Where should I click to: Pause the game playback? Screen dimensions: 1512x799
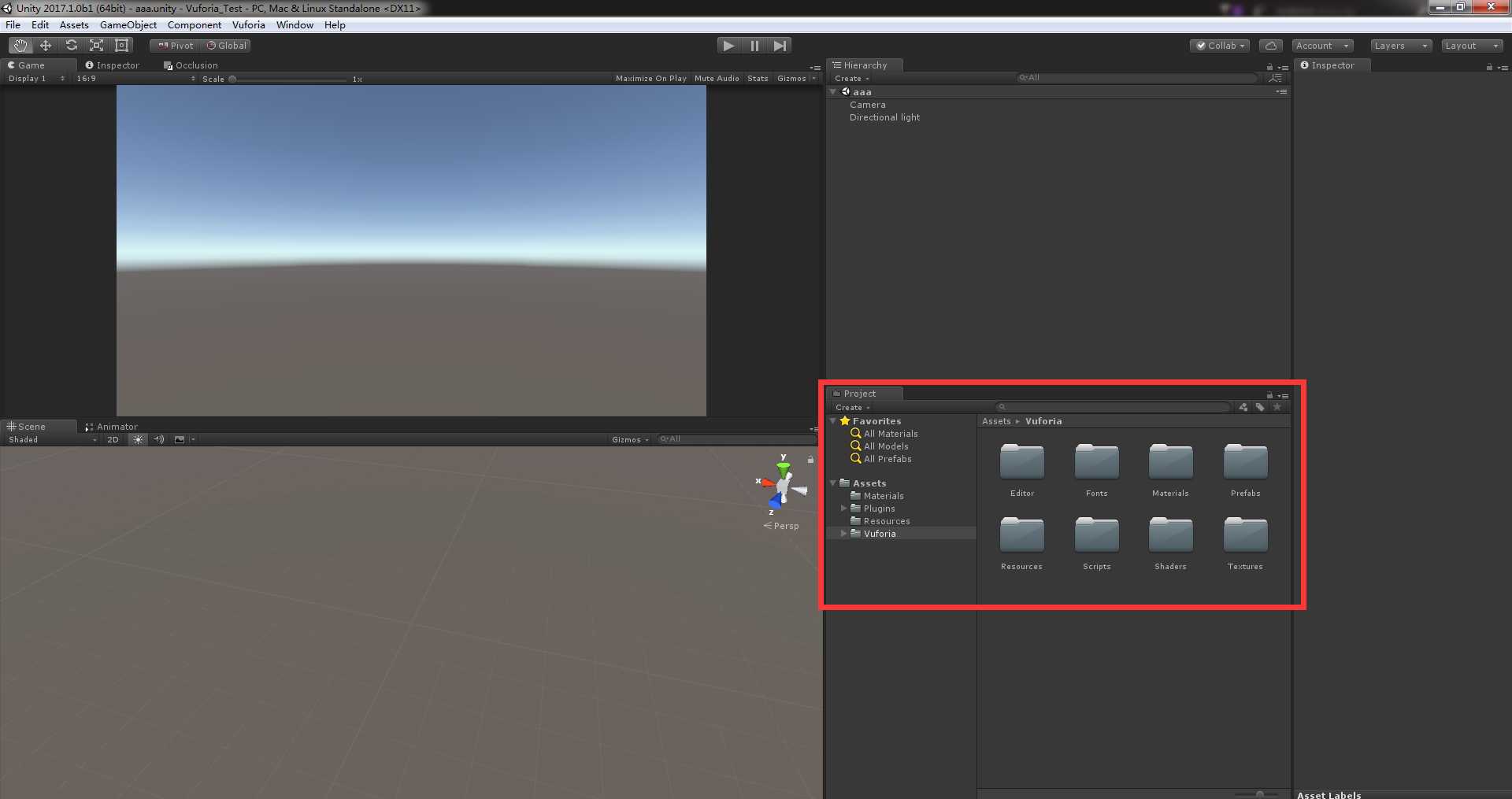[754, 46]
